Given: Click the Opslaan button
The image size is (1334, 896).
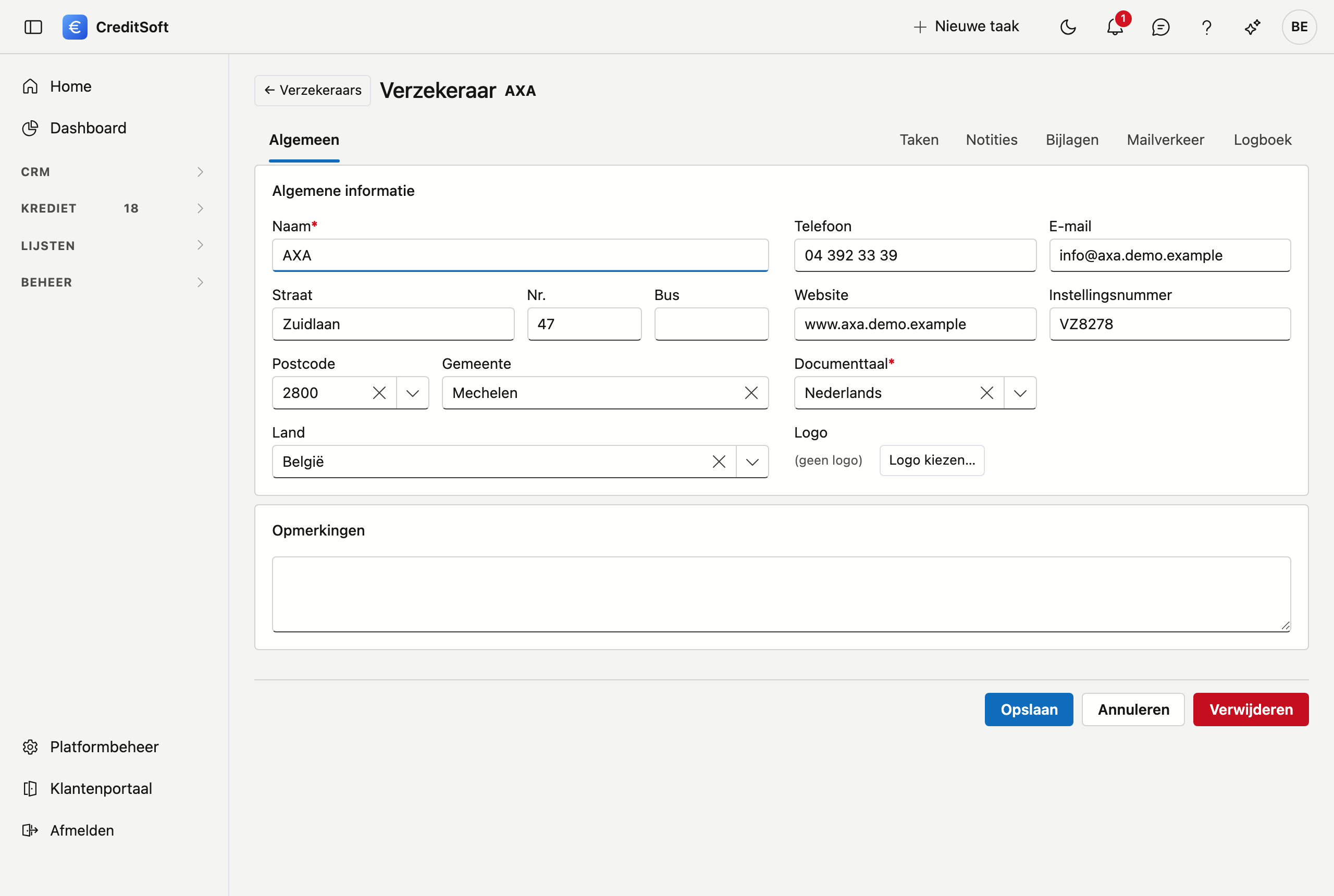Looking at the screenshot, I should [1029, 710].
